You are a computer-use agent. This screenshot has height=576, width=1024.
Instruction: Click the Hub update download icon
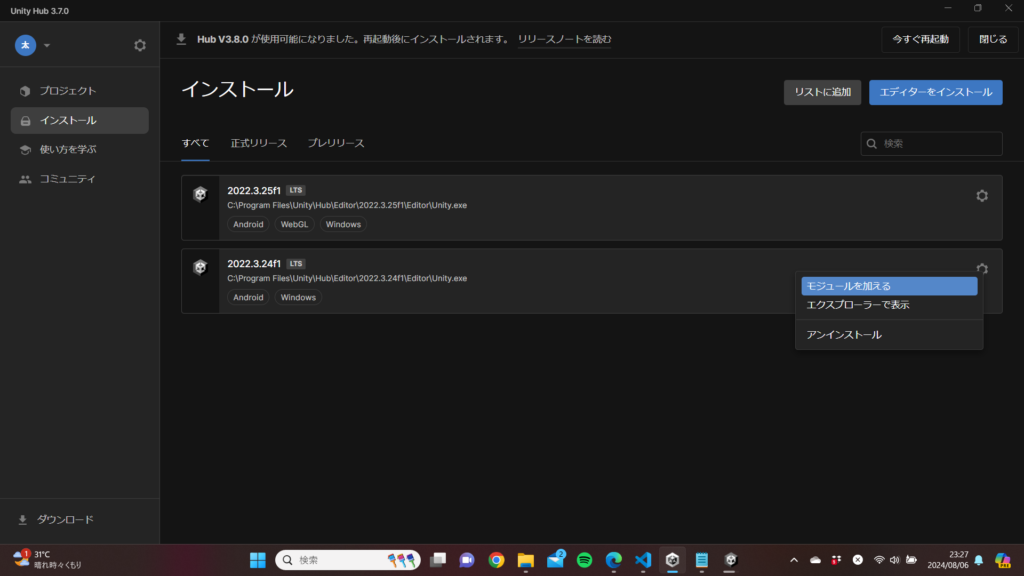pyautogui.click(x=182, y=39)
